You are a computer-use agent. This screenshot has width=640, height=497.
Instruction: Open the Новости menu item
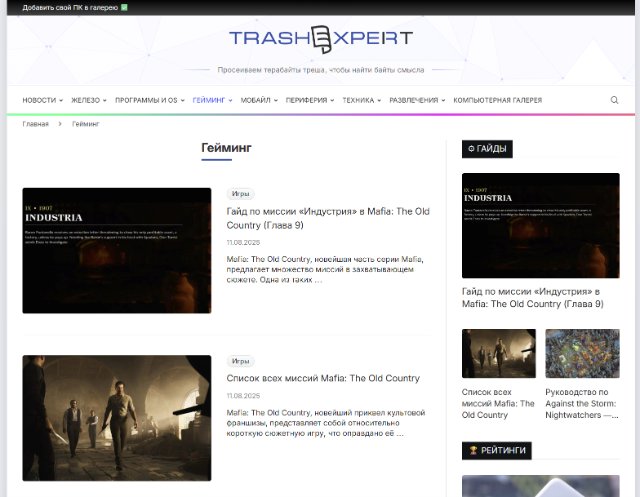point(39,100)
